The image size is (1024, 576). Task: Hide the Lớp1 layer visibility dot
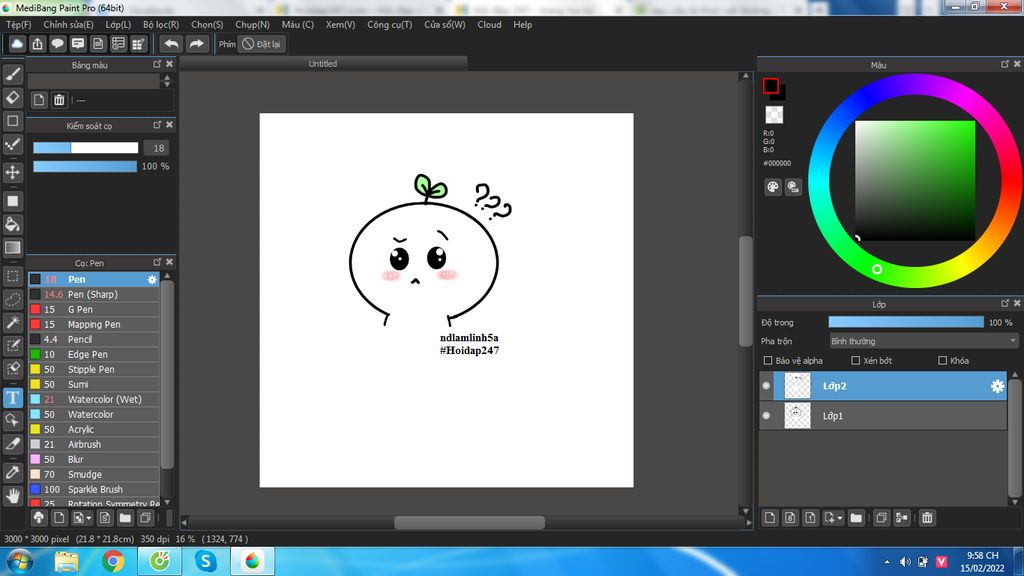[x=766, y=415]
